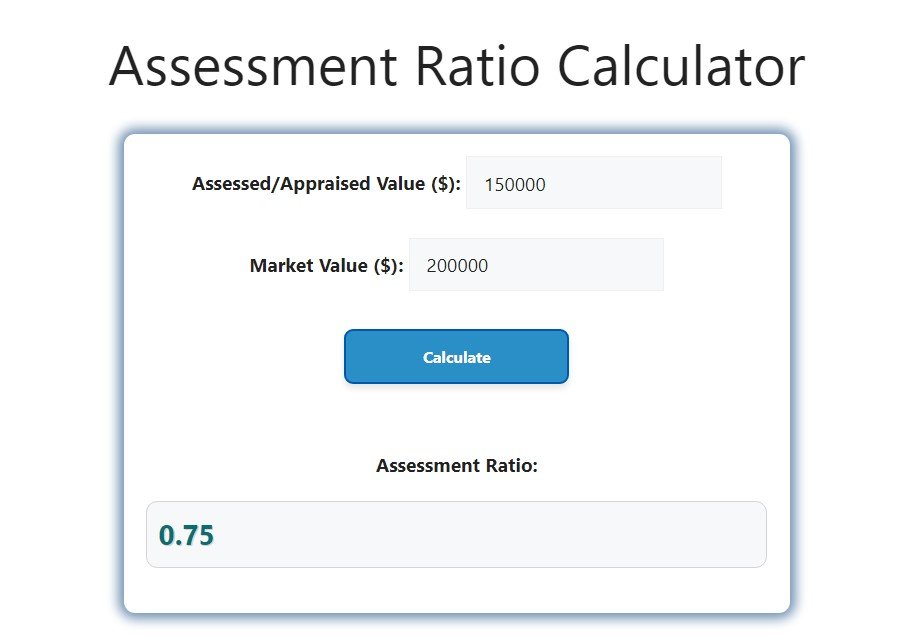
Task: Select the 0.75 result value
Action: click(x=190, y=534)
